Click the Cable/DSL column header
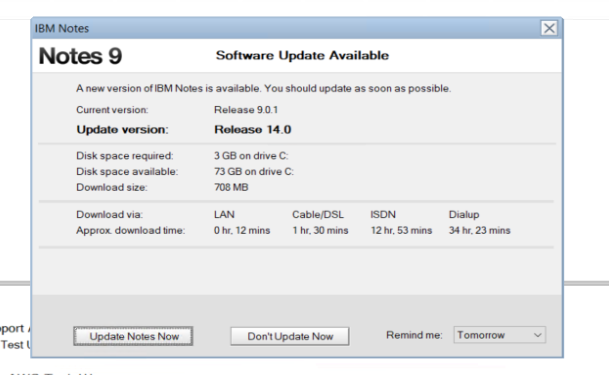609x375 pixels. click(318, 214)
